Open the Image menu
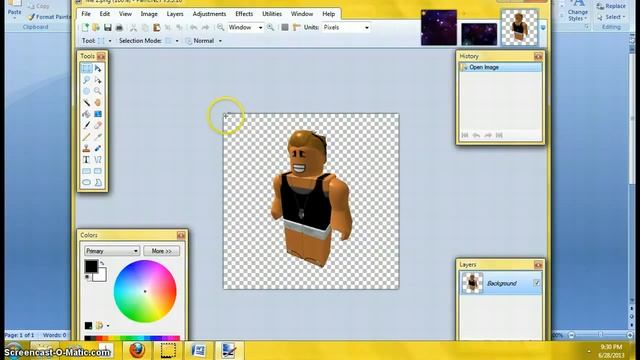 coord(149,14)
